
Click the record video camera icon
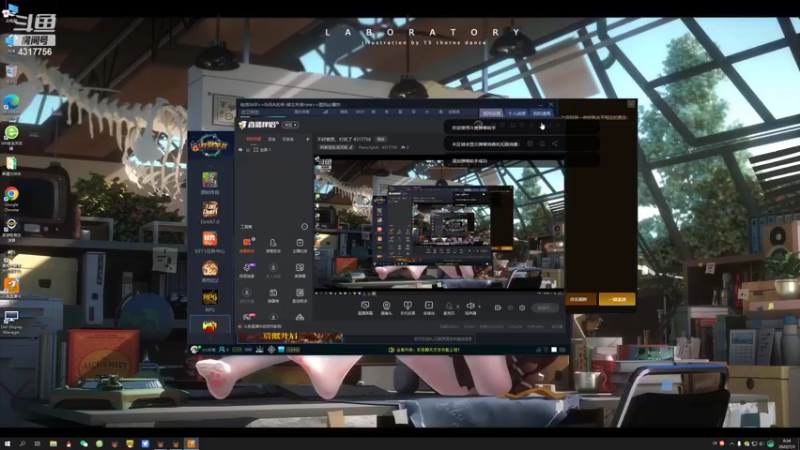(497, 308)
